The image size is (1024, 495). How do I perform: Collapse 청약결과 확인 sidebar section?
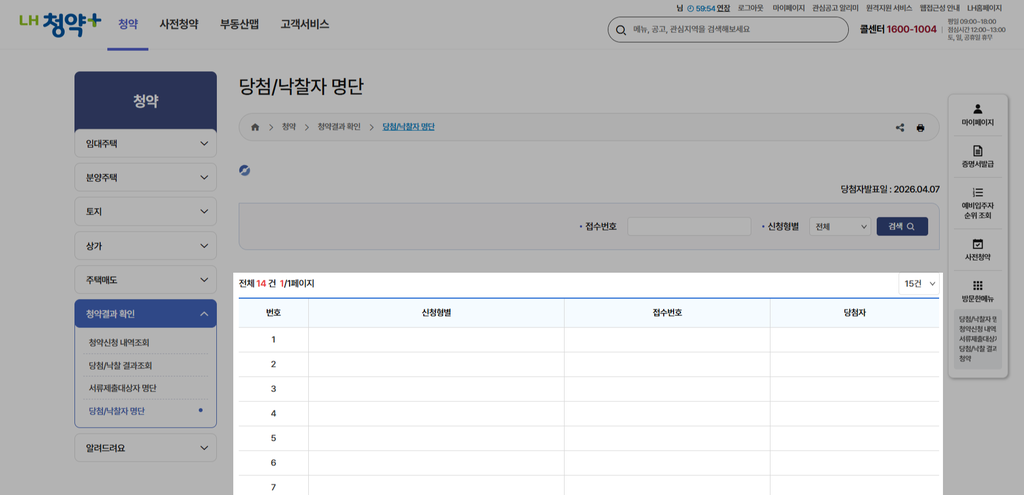click(x=146, y=313)
